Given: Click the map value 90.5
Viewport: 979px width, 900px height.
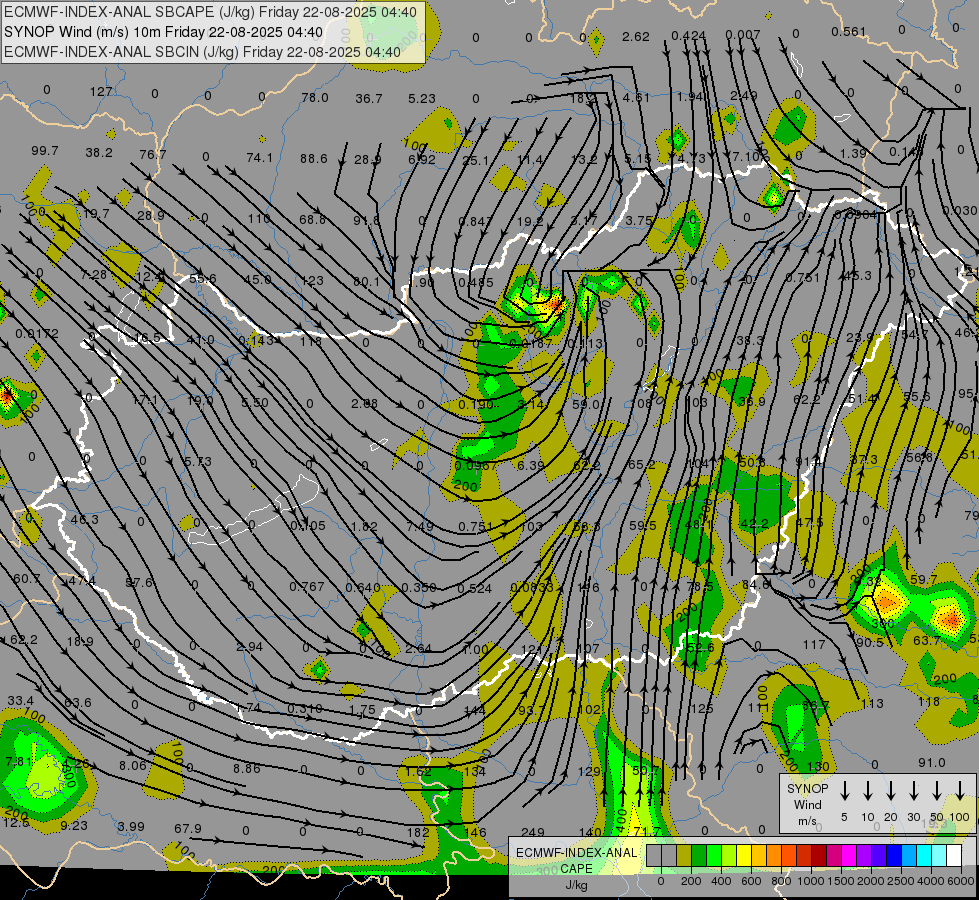Looking at the screenshot, I should (870, 642).
